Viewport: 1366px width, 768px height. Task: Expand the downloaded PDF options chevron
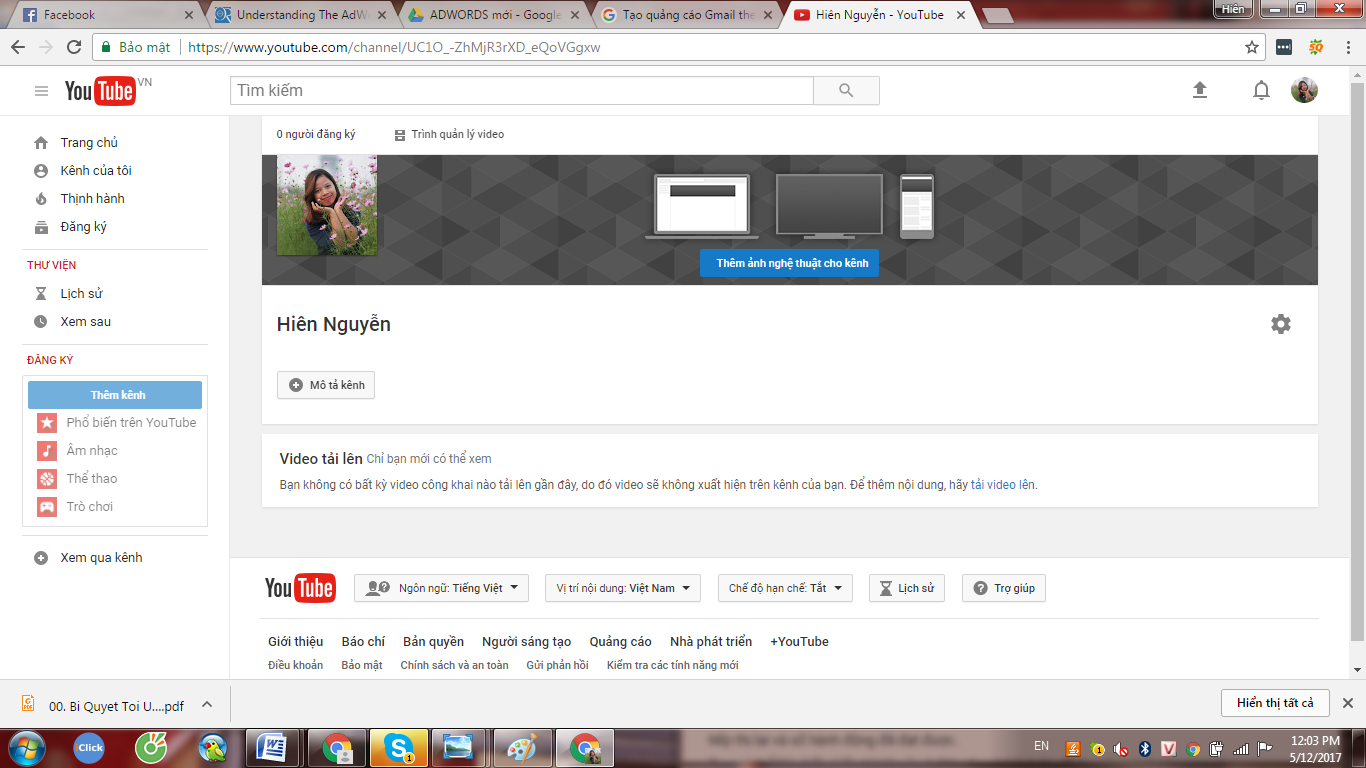[x=207, y=704]
